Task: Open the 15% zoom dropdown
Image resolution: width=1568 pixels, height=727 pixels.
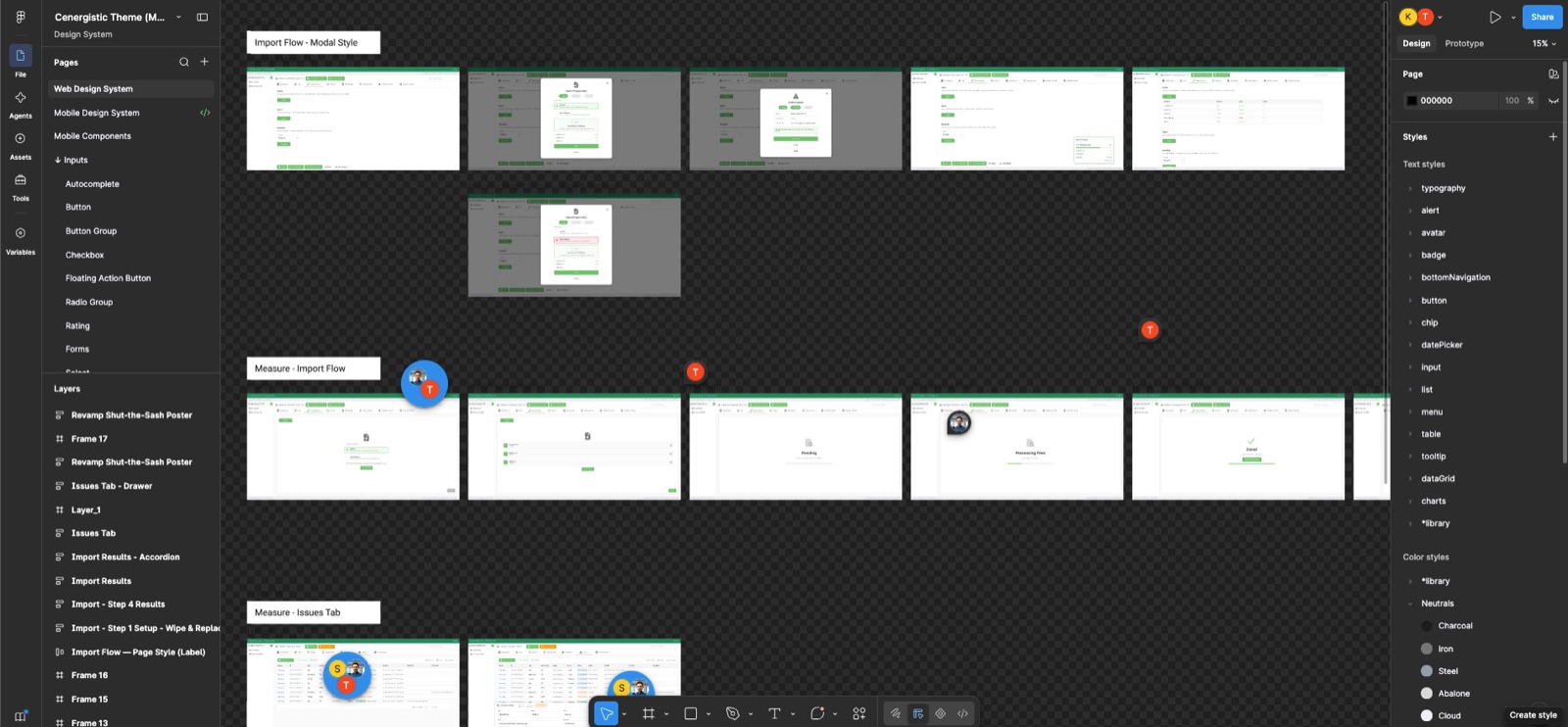Action: pyautogui.click(x=1544, y=43)
